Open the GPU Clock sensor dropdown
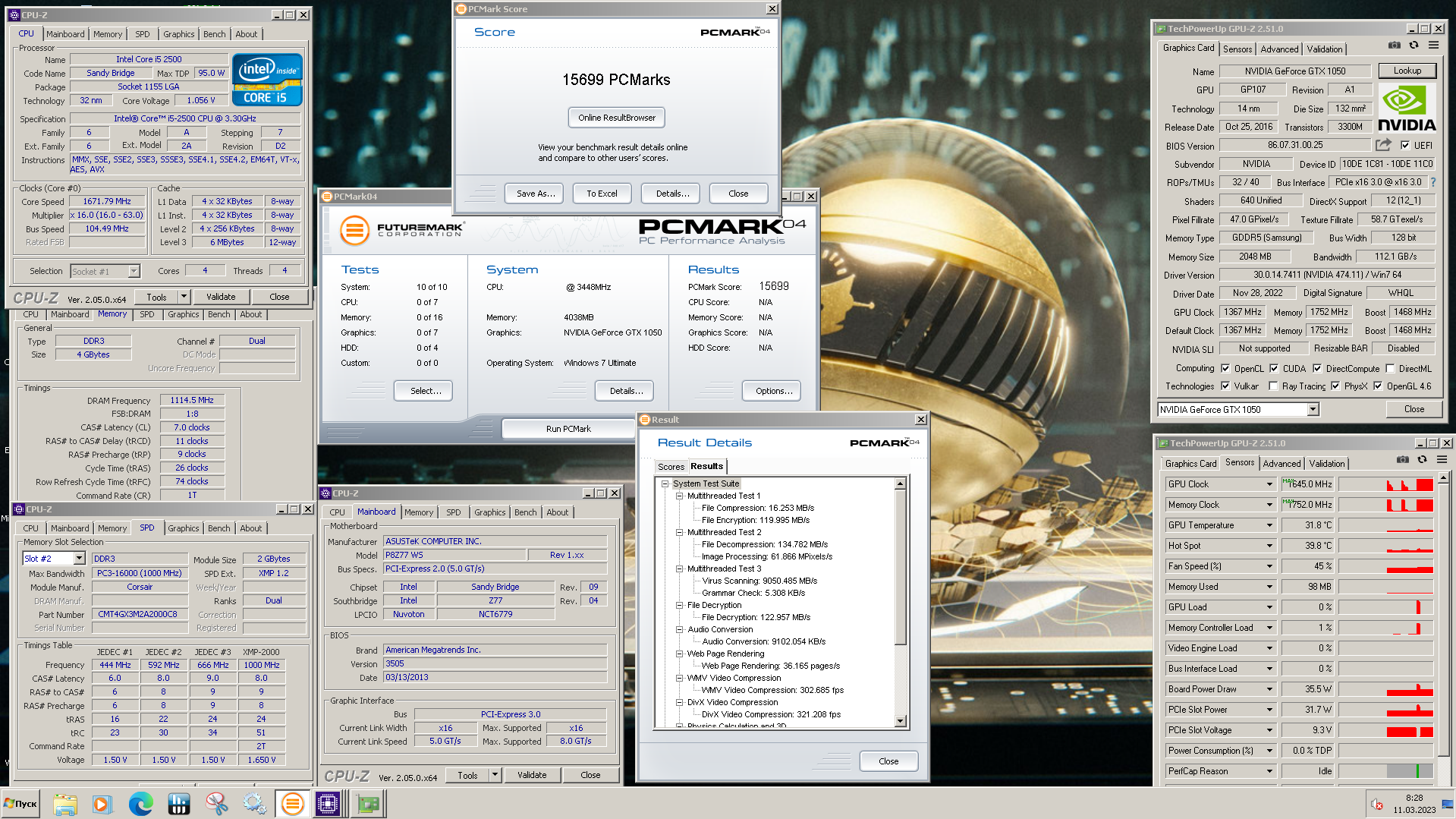This screenshot has width=1456, height=819. click(1269, 484)
